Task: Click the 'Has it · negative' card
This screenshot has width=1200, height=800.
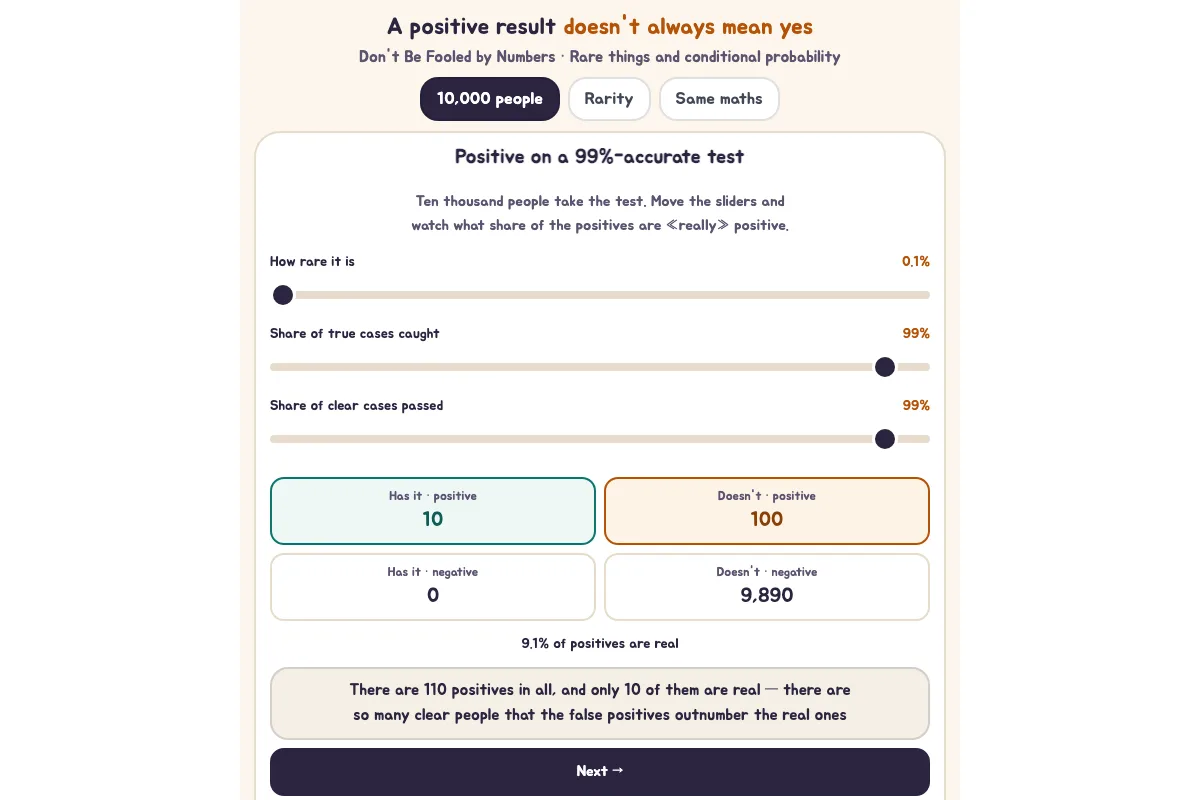Action: (x=433, y=587)
